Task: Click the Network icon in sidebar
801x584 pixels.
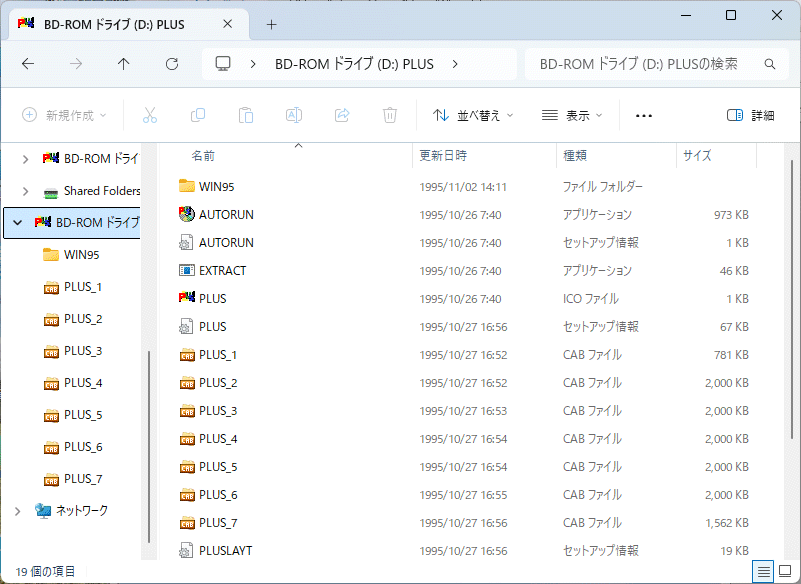Action: [43, 510]
